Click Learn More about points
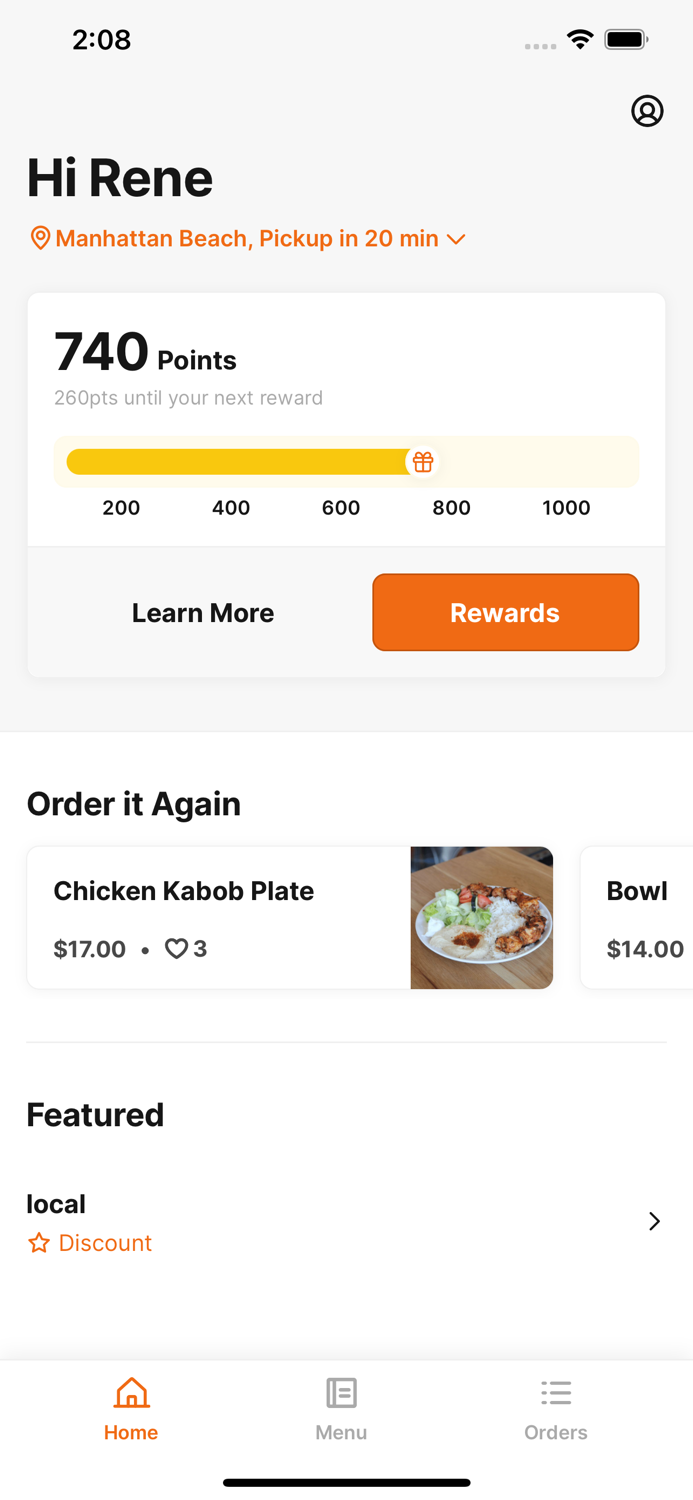 (203, 612)
